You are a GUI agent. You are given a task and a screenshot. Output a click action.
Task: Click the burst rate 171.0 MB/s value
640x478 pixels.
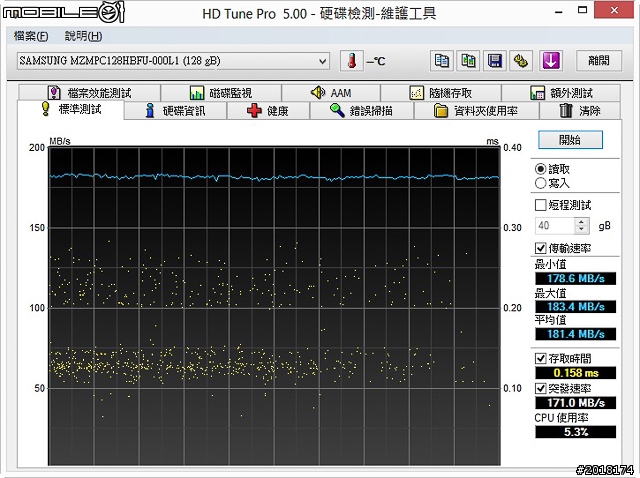pos(576,403)
